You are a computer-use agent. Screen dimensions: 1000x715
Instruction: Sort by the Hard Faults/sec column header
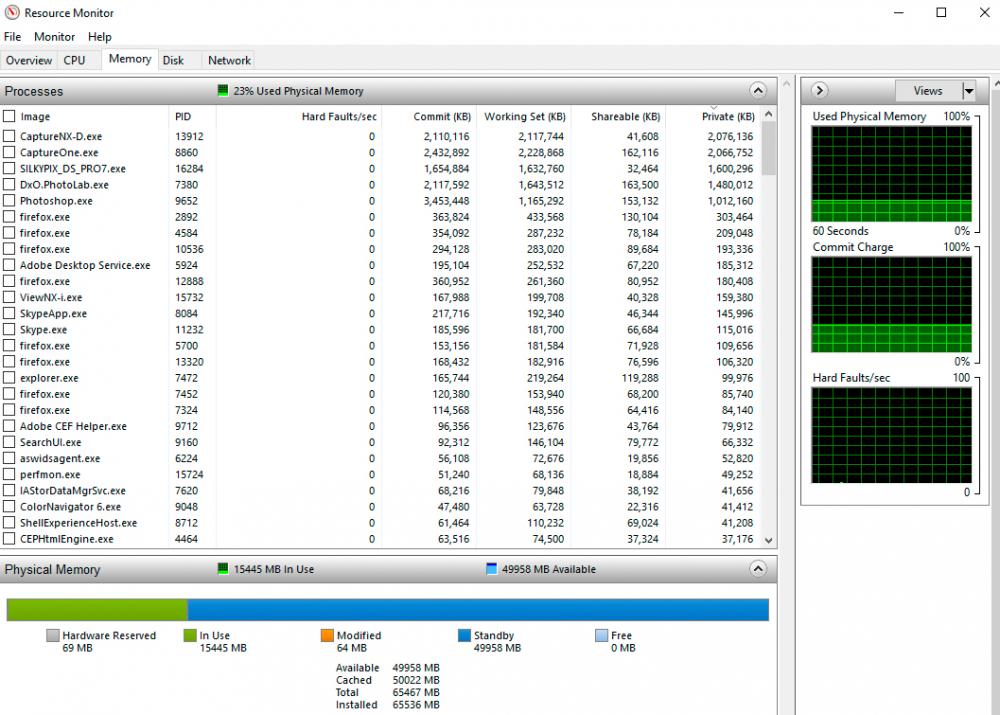click(339, 117)
